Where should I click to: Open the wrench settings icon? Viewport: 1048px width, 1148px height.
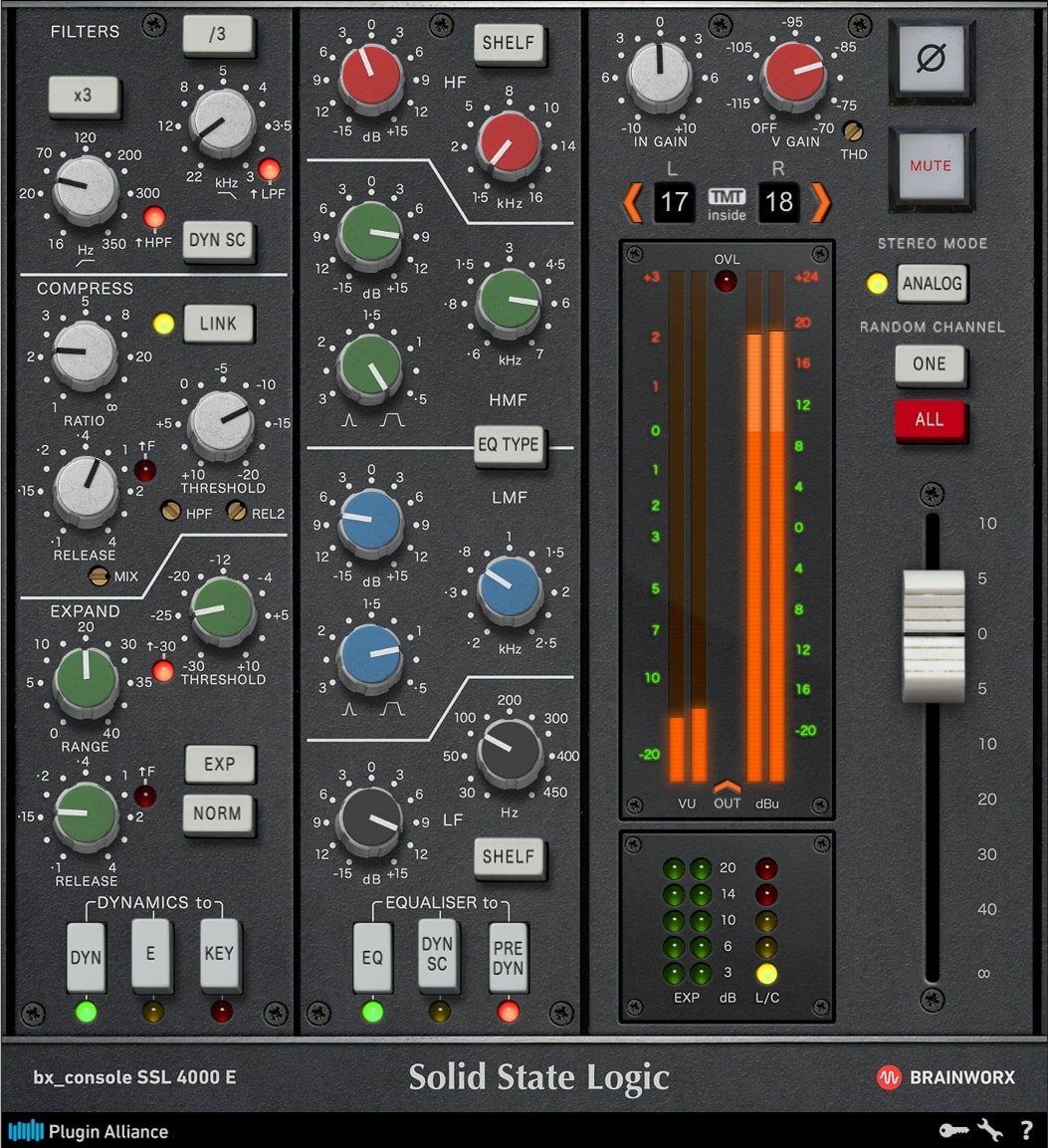click(x=990, y=1130)
